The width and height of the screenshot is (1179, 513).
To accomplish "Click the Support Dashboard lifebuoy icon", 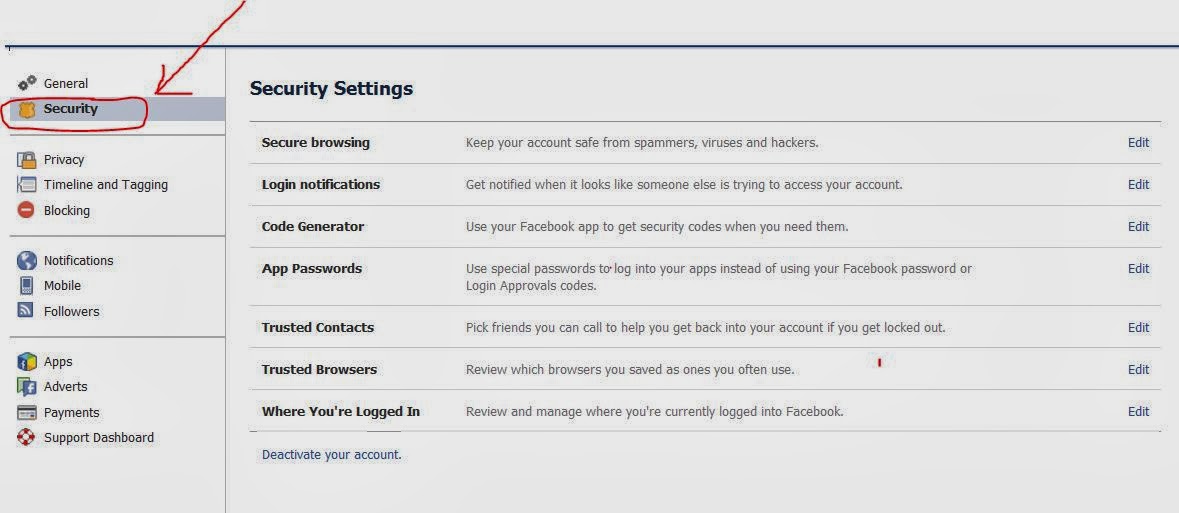I will click(x=26, y=437).
